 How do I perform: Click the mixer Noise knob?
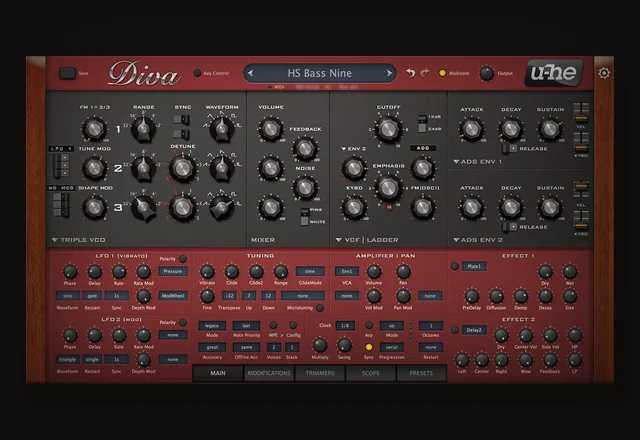[305, 188]
